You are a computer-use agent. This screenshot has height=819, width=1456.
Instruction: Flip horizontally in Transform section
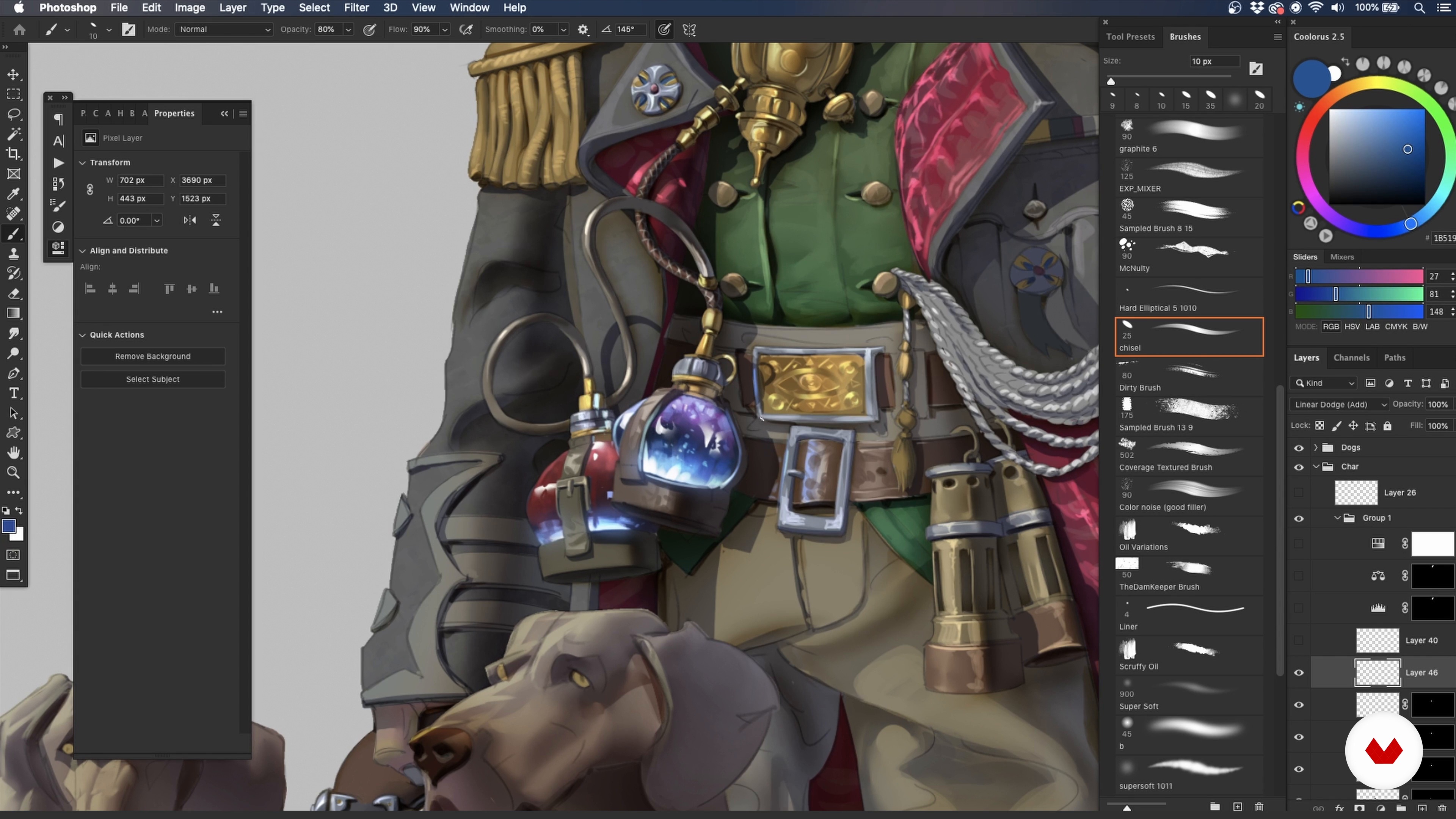(x=190, y=220)
